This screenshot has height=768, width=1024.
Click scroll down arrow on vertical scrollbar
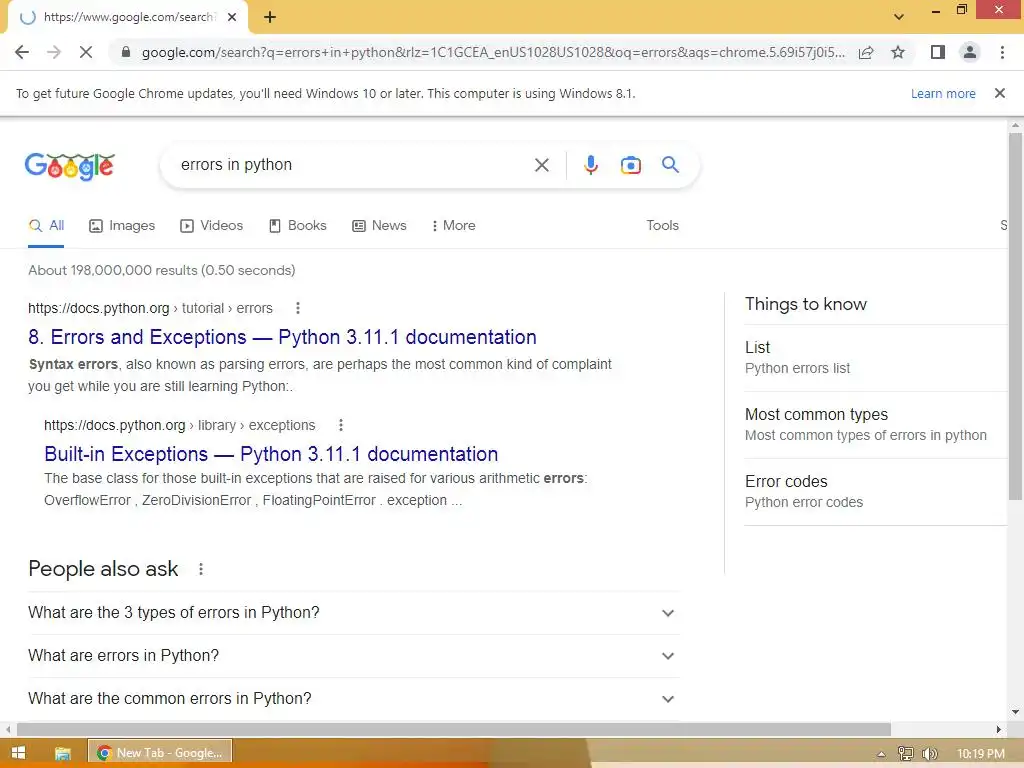coord(1015,712)
